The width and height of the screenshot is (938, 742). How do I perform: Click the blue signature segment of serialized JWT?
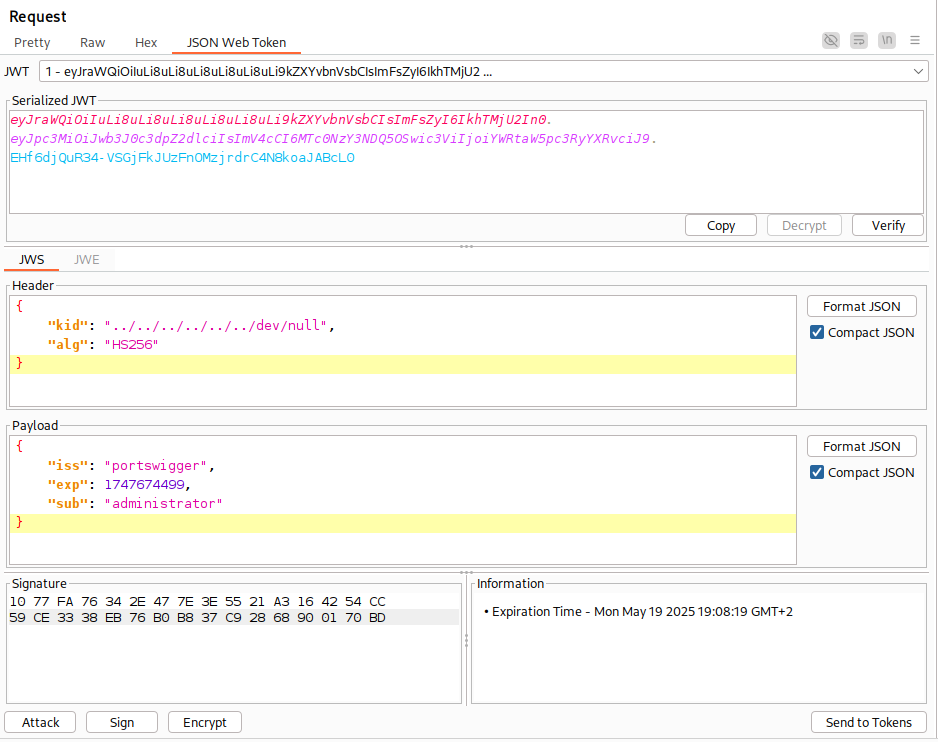[x=182, y=158]
